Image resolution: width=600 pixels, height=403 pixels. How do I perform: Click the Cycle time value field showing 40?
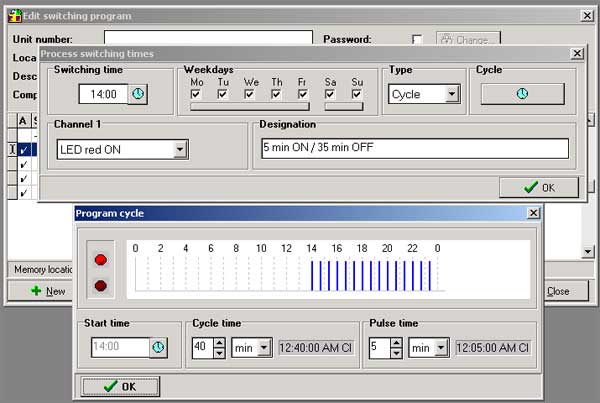point(203,348)
